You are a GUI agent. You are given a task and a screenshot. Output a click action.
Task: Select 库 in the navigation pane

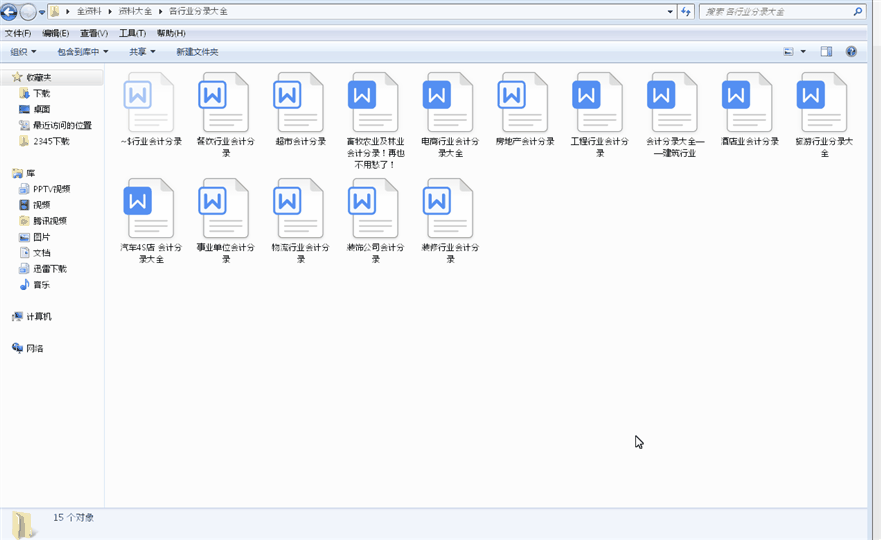[x=30, y=173]
